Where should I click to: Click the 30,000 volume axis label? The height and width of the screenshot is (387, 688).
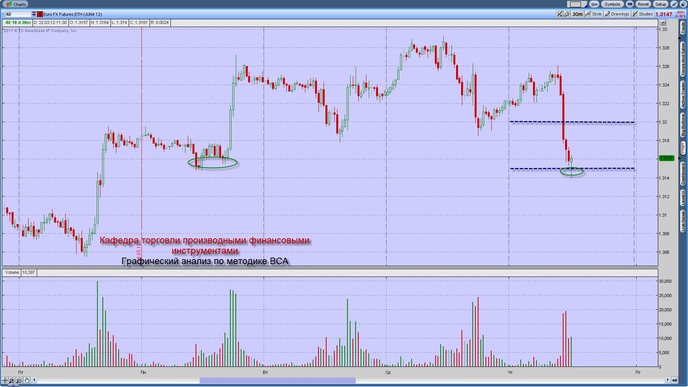[x=665, y=281]
